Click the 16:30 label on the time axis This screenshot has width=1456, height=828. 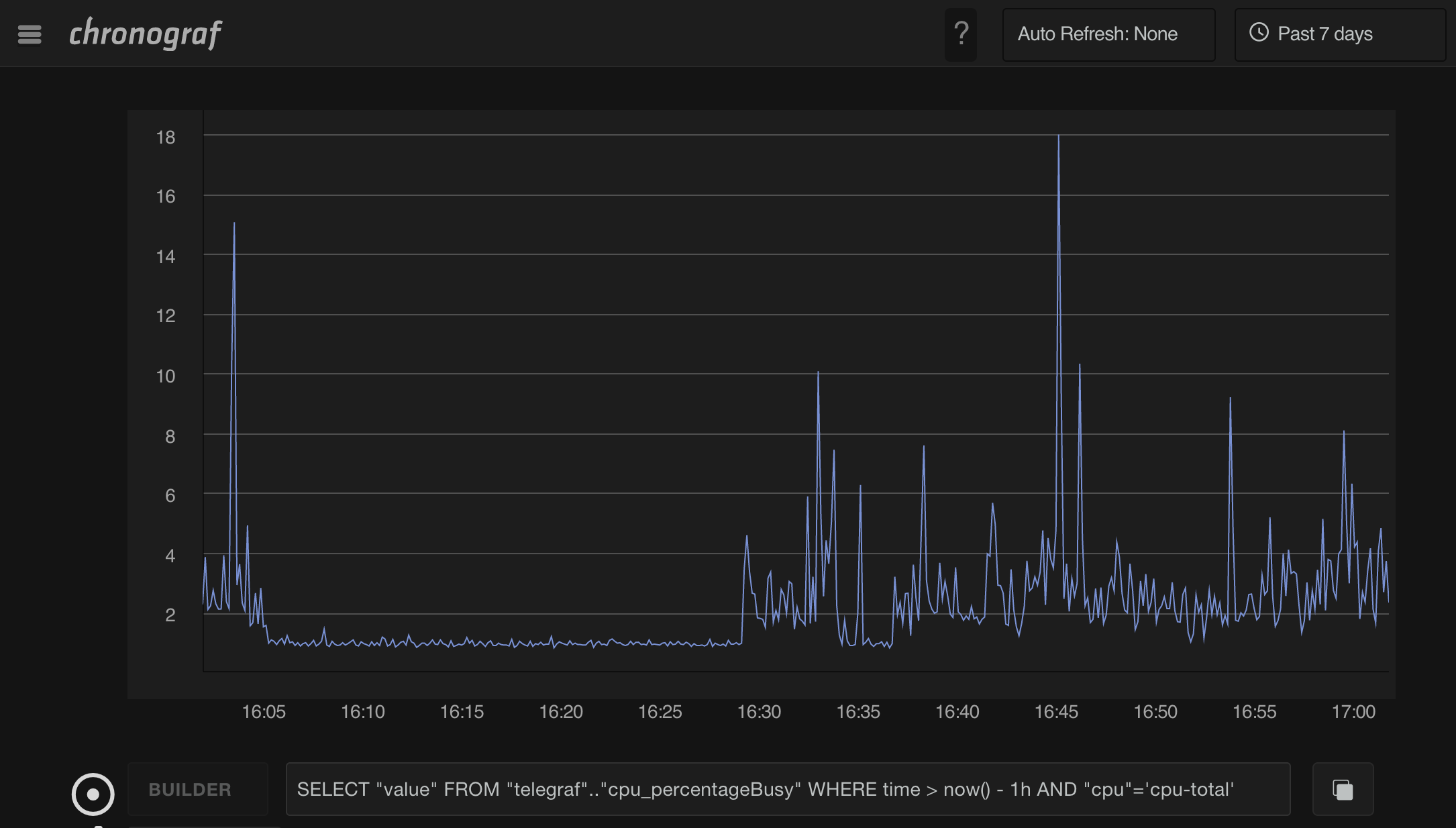click(759, 711)
